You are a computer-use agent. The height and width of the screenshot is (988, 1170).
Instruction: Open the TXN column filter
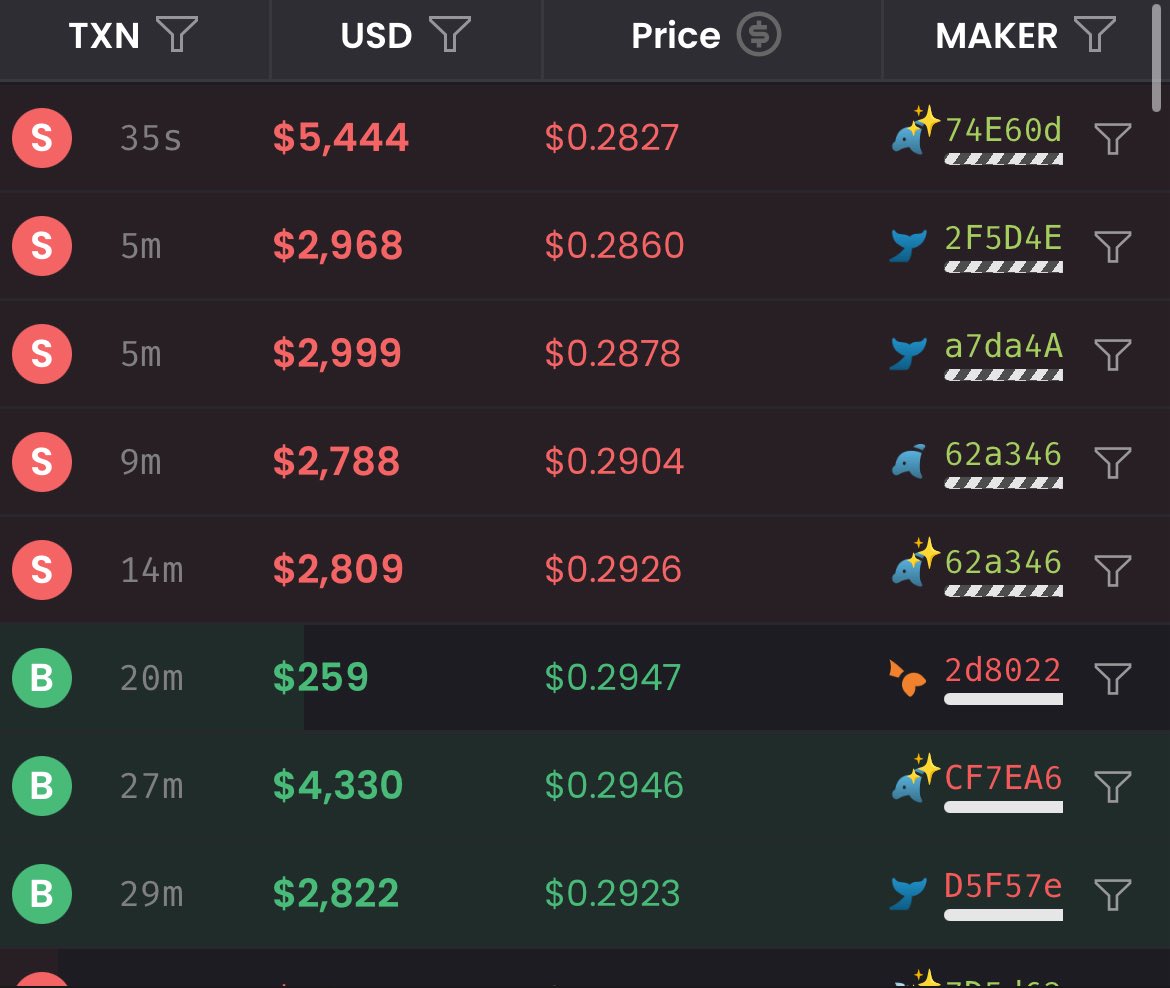click(x=177, y=34)
